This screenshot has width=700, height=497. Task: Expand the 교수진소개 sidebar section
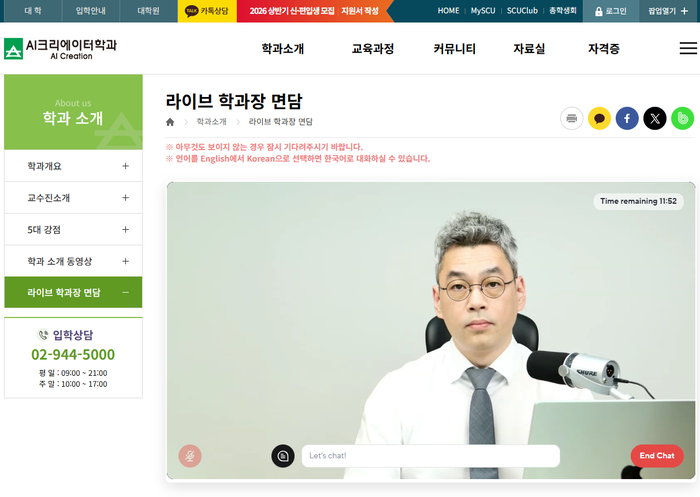[x=125, y=198]
